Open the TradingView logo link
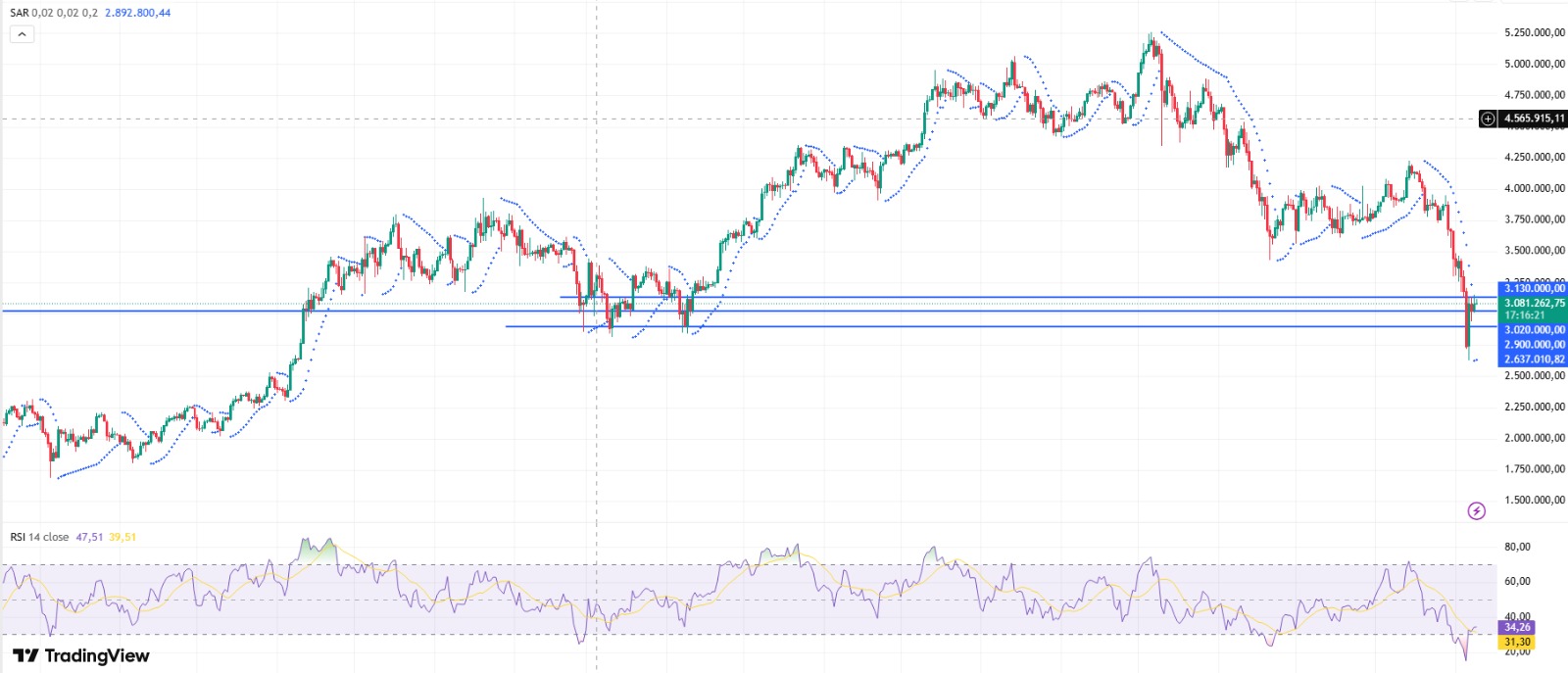1568x673 pixels. click(81, 655)
